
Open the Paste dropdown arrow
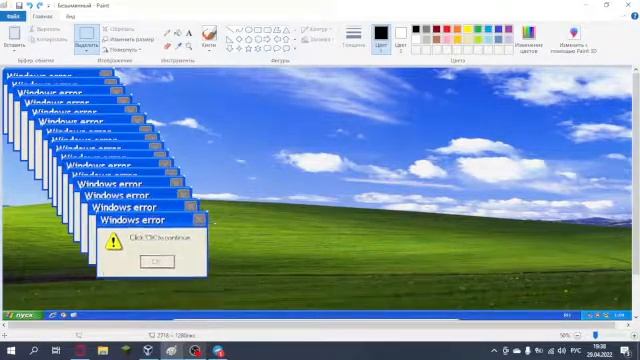point(14,51)
